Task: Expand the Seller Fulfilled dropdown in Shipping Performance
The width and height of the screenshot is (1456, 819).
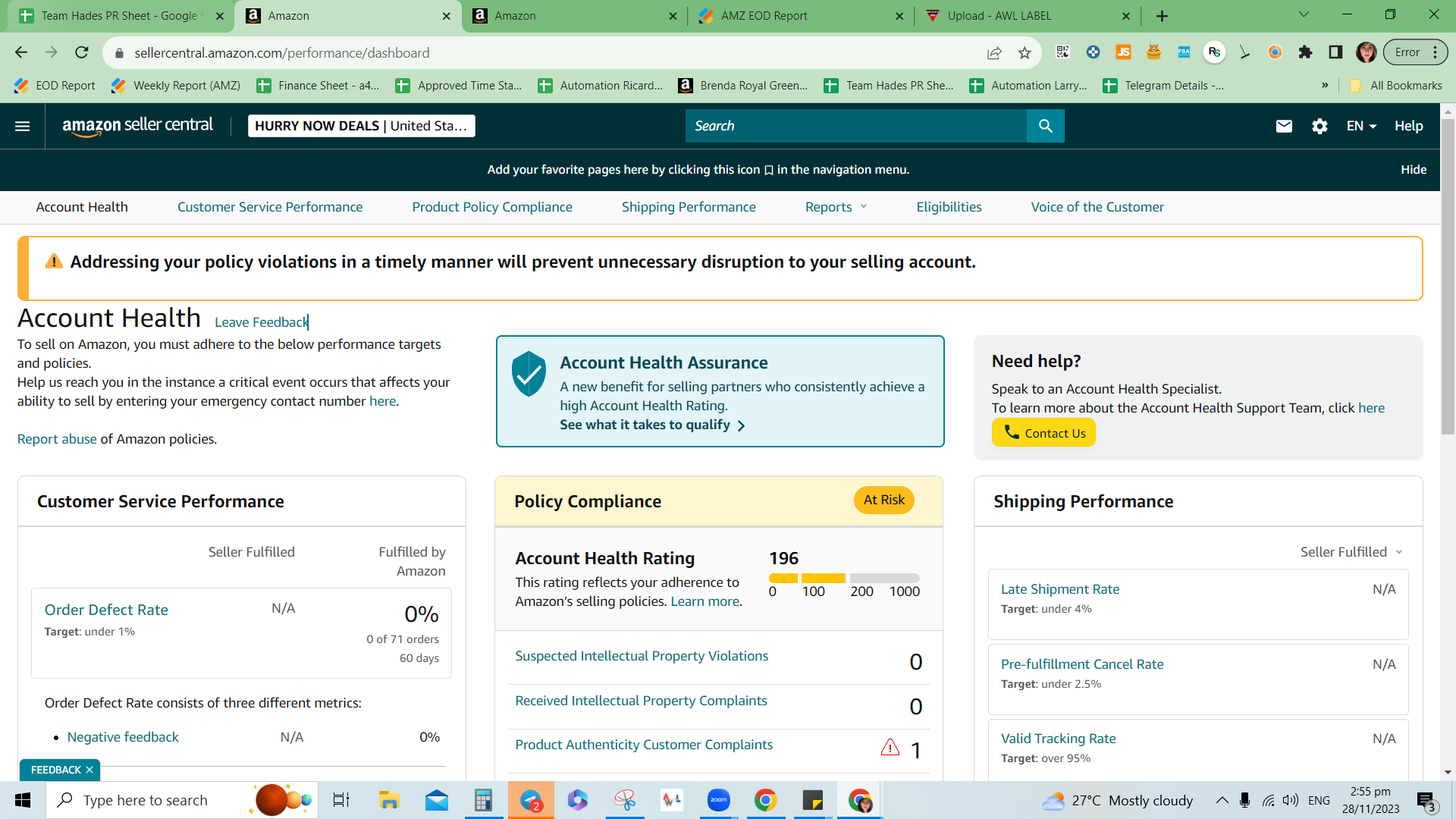Action: coord(1351,552)
